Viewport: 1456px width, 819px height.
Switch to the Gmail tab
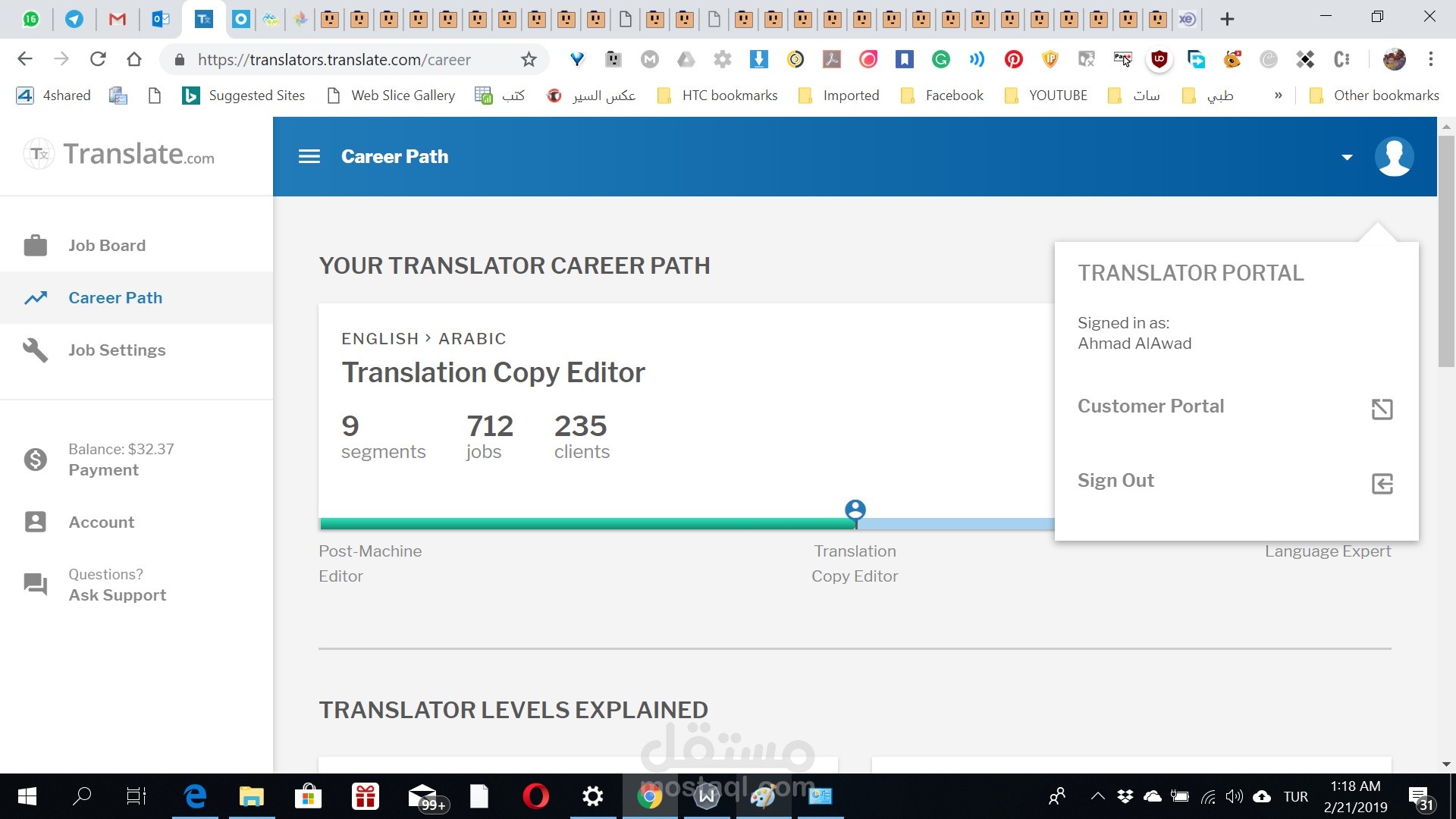pos(118,19)
